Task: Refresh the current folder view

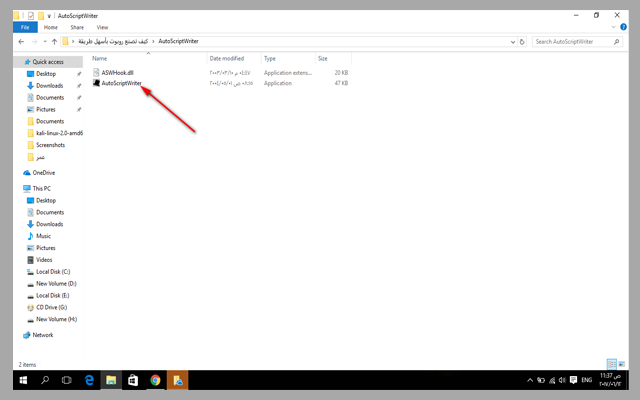Action: pyautogui.click(x=522, y=42)
